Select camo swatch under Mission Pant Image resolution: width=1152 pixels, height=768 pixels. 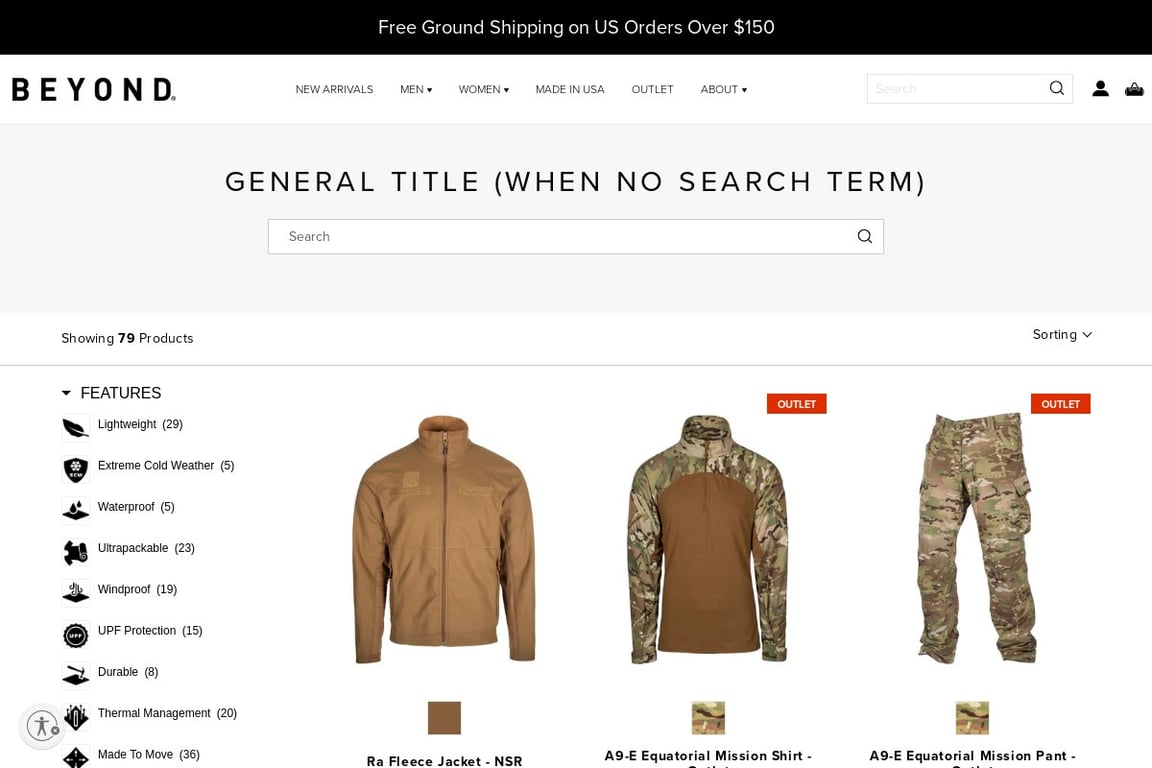point(972,718)
